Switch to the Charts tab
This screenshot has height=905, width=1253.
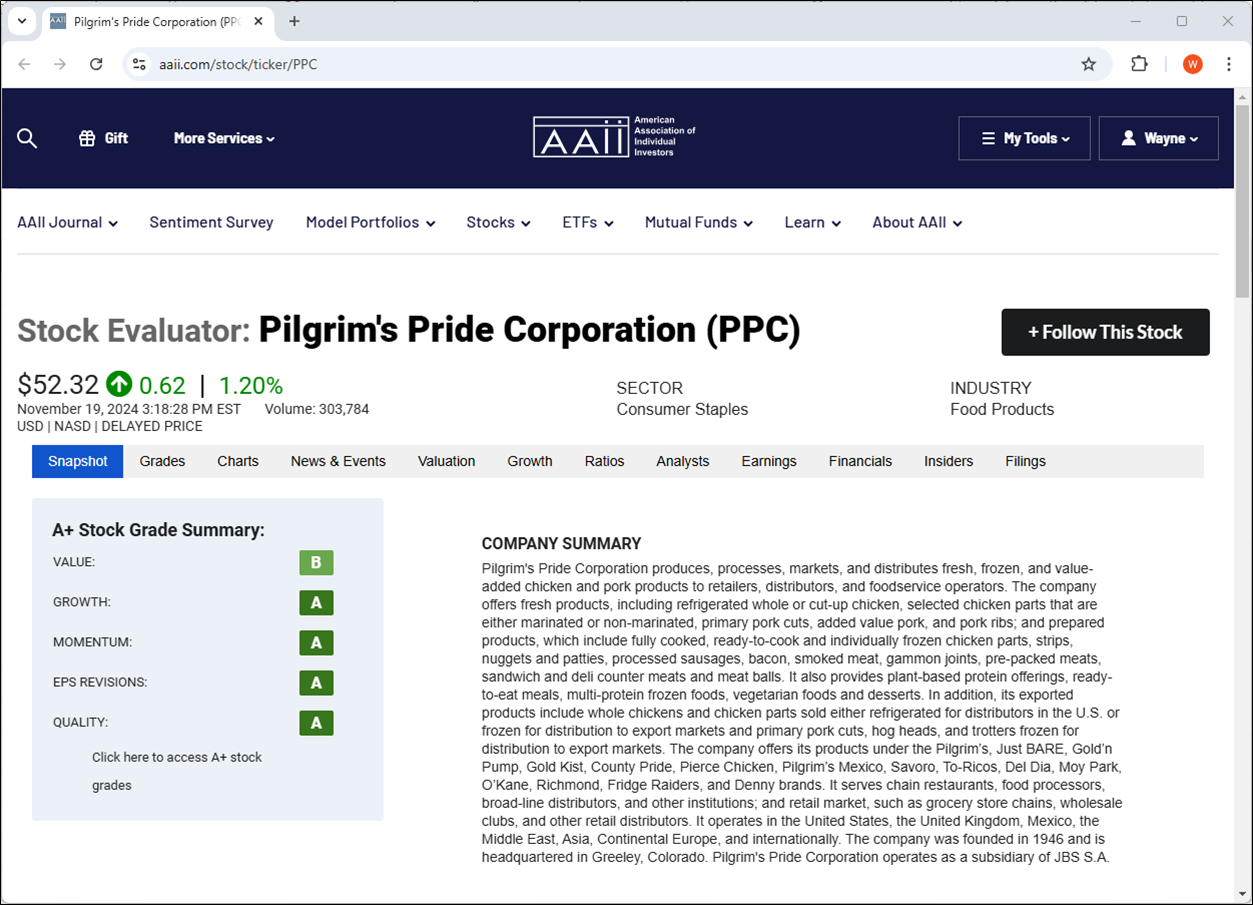[238, 461]
